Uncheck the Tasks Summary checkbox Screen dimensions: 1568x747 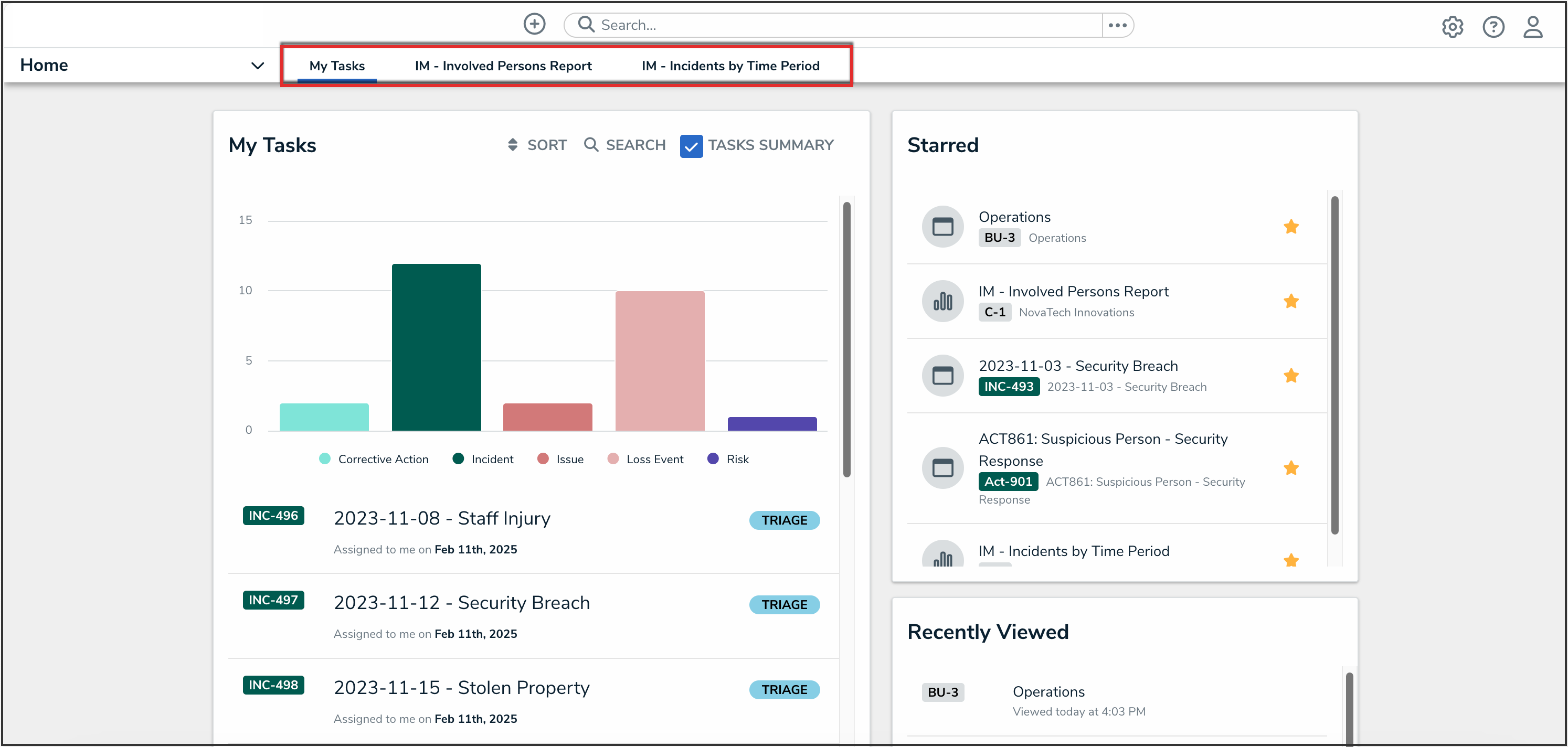pyautogui.click(x=691, y=146)
